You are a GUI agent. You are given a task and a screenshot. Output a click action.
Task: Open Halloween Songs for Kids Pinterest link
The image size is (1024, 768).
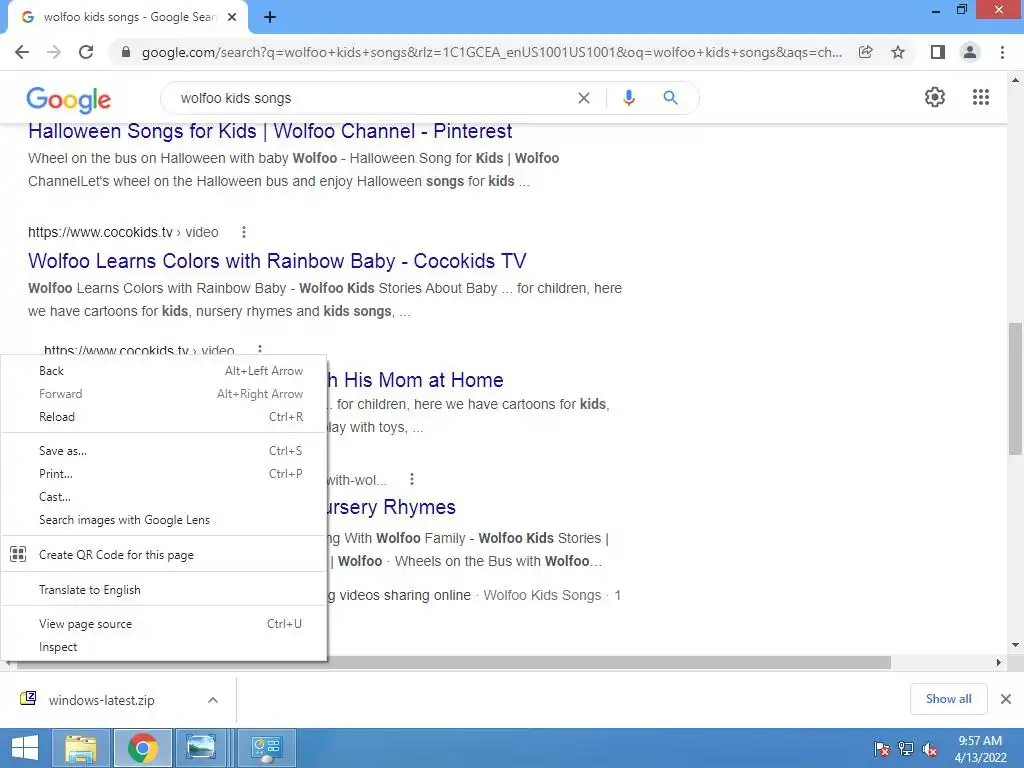coord(270,131)
